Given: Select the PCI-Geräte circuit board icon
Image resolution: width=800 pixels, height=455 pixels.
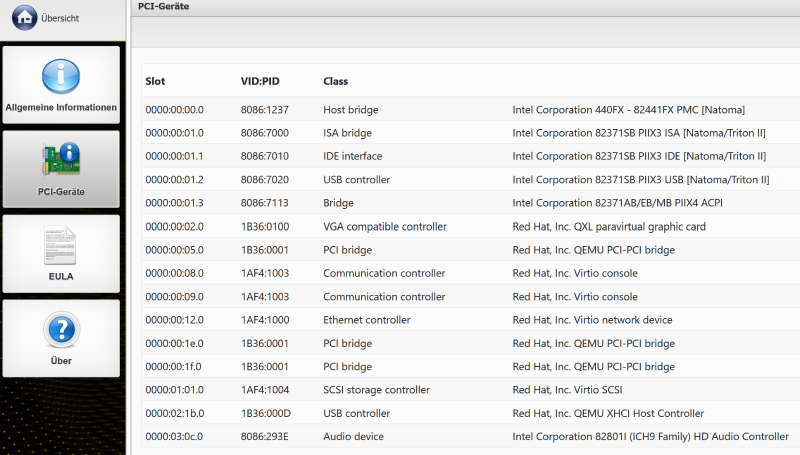Looking at the screenshot, I should (61, 160).
